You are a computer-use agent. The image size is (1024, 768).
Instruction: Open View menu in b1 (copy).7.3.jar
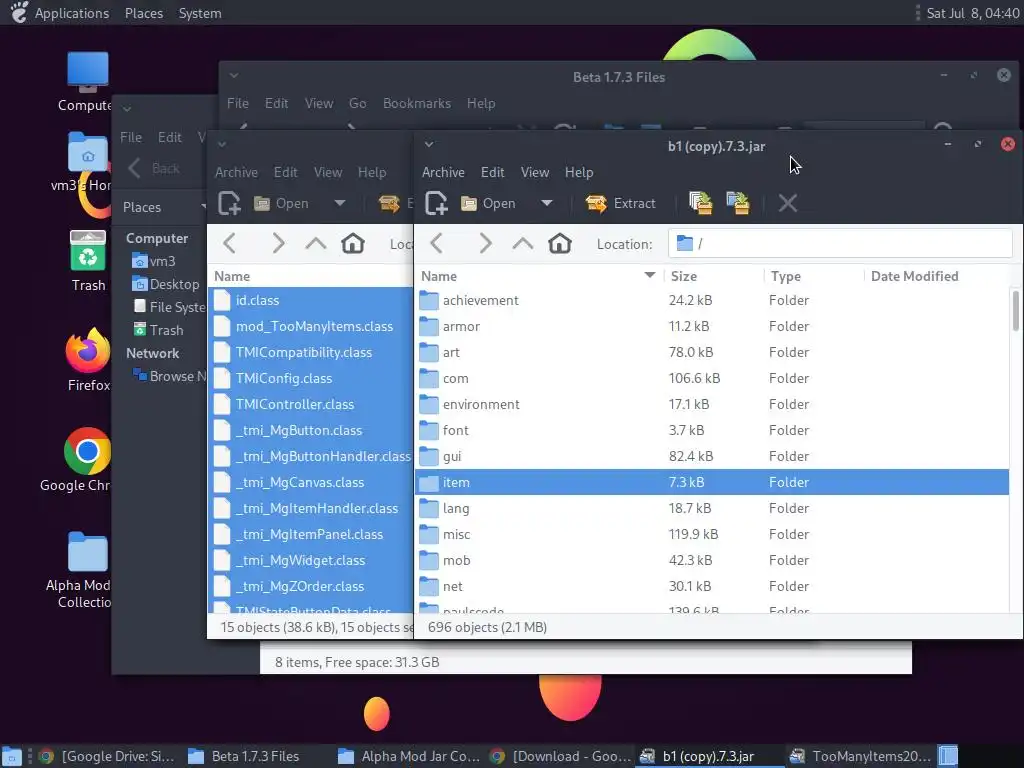click(534, 172)
